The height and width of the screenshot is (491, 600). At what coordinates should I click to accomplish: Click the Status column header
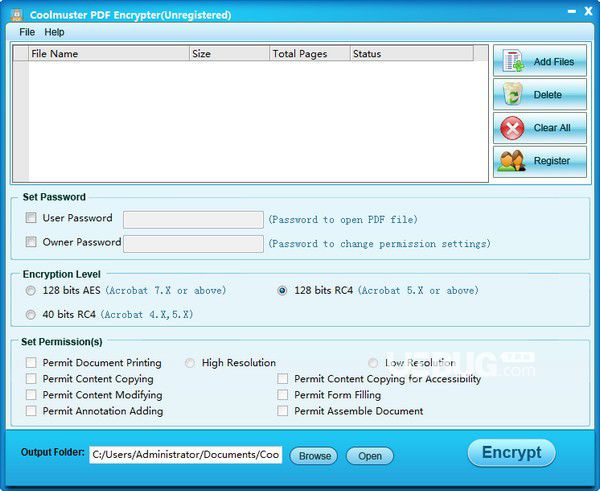click(412, 54)
